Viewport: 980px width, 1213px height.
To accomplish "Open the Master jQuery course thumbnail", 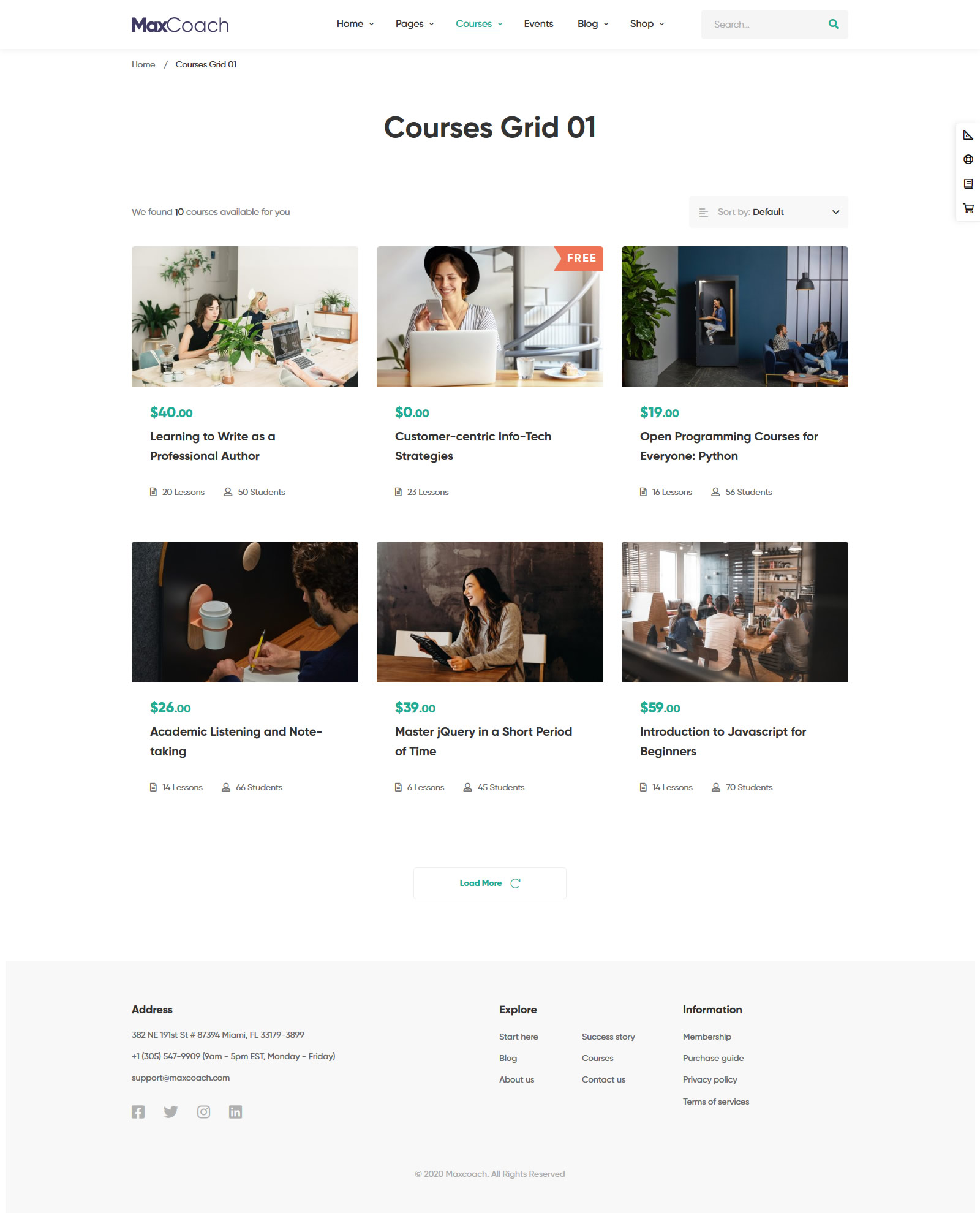I will pos(490,612).
